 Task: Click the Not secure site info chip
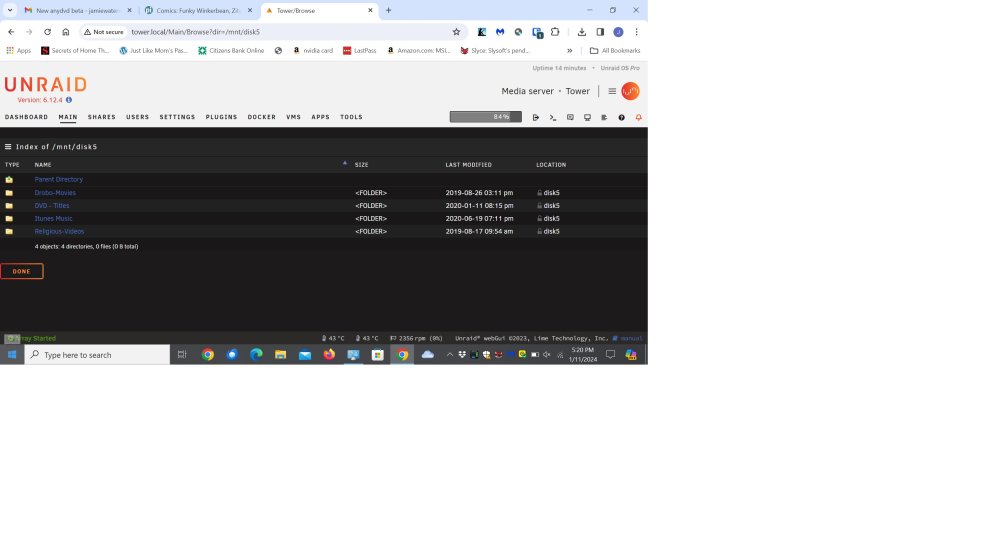pyautogui.click(x=104, y=32)
